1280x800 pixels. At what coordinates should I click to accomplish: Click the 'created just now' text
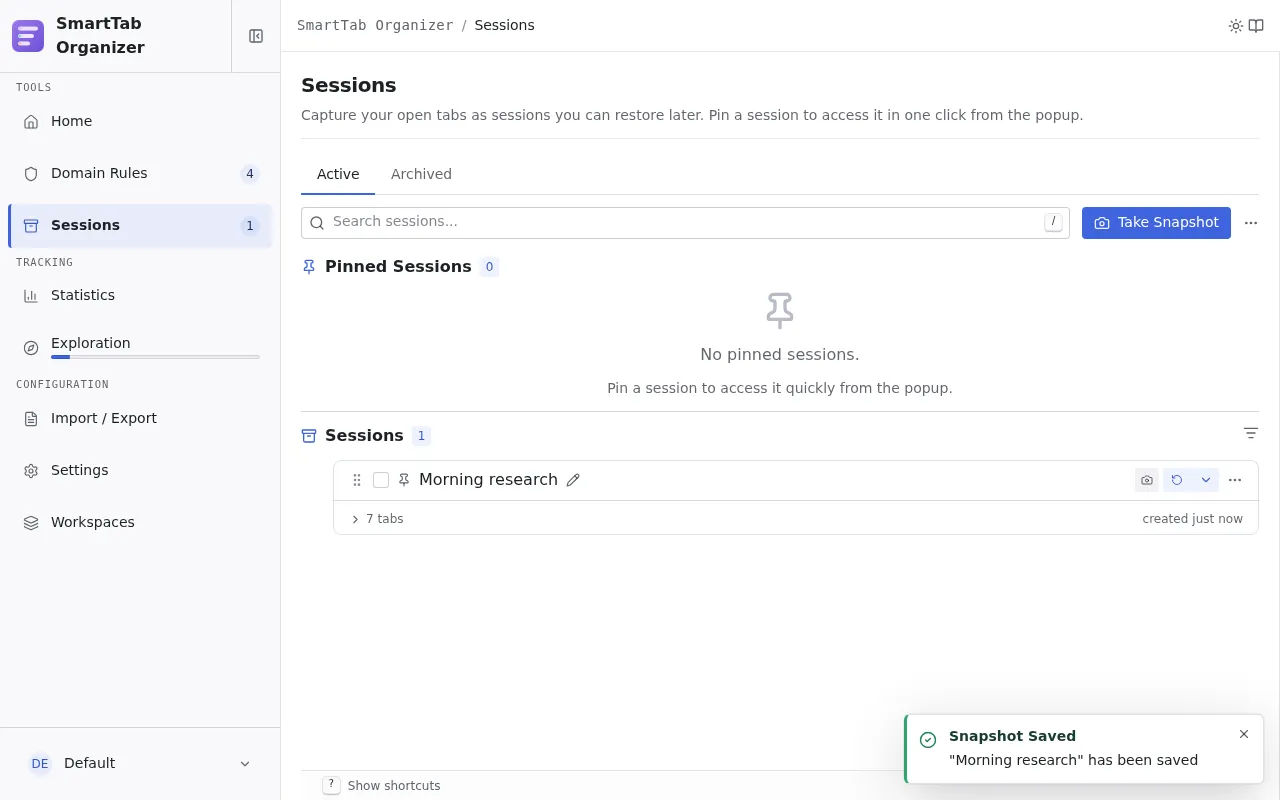point(1192,519)
